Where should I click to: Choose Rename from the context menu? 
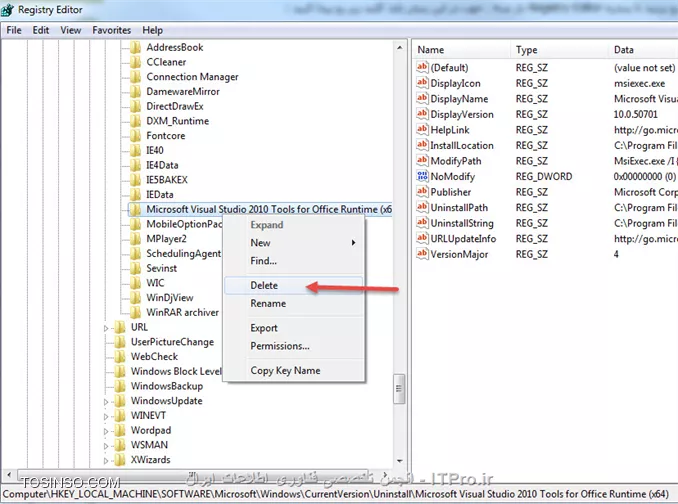point(294,303)
